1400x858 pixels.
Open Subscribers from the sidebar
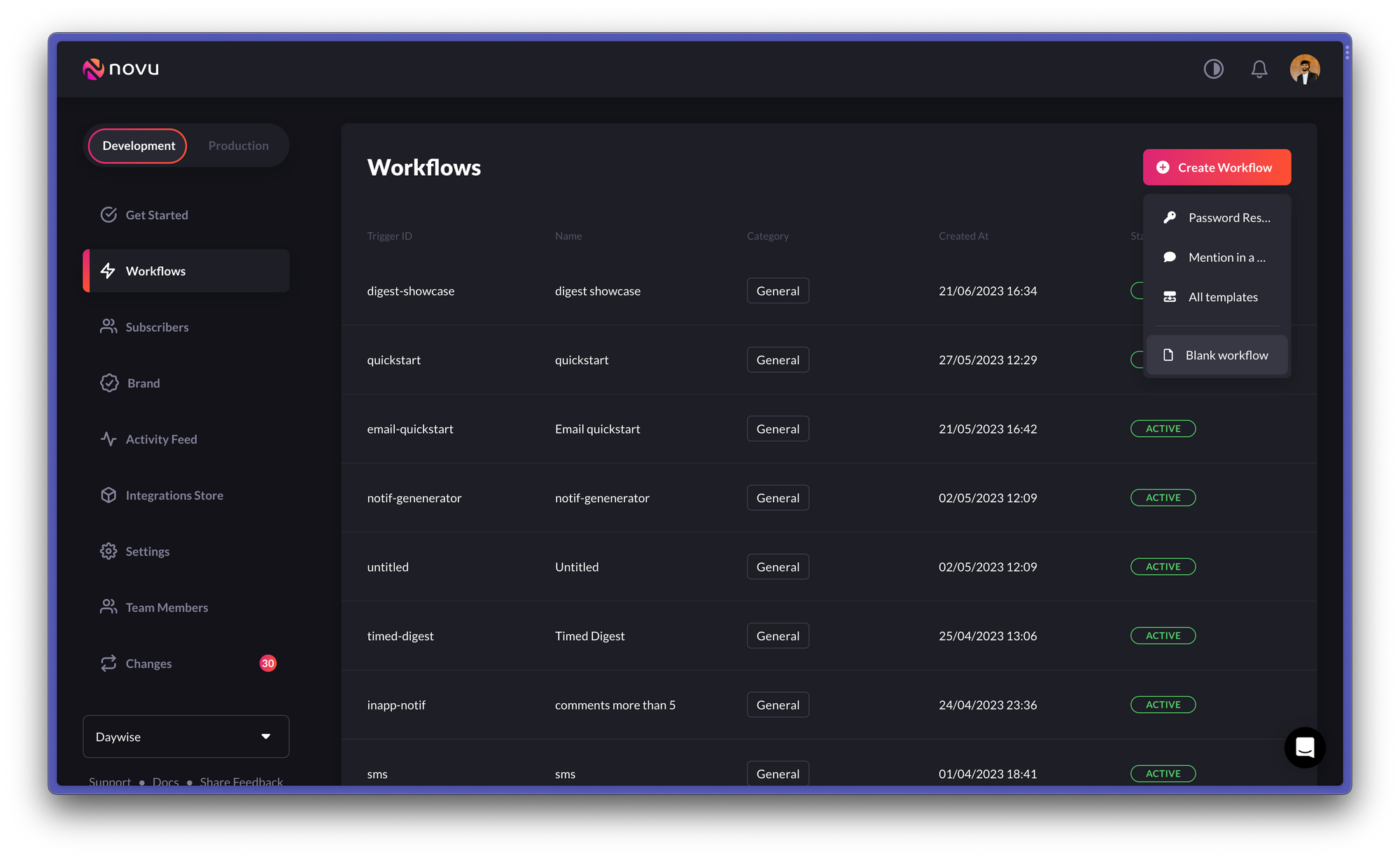(x=157, y=327)
